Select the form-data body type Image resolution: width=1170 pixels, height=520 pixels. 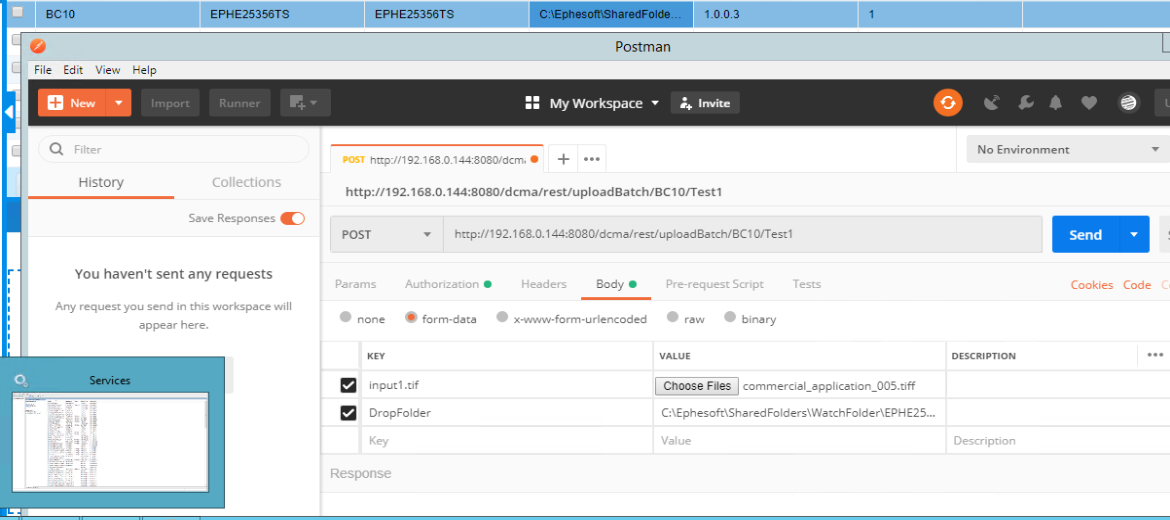click(x=410, y=317)
